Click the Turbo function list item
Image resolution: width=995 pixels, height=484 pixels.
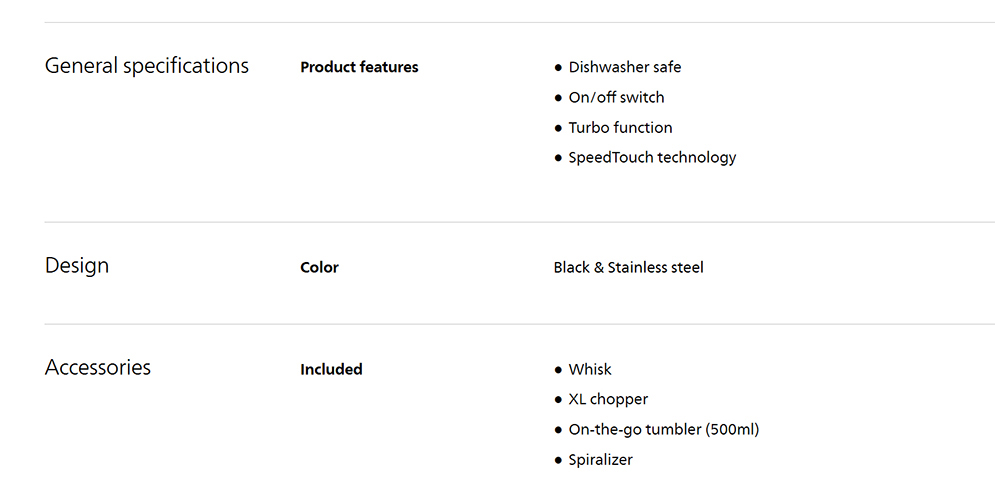tap(620, 127)
